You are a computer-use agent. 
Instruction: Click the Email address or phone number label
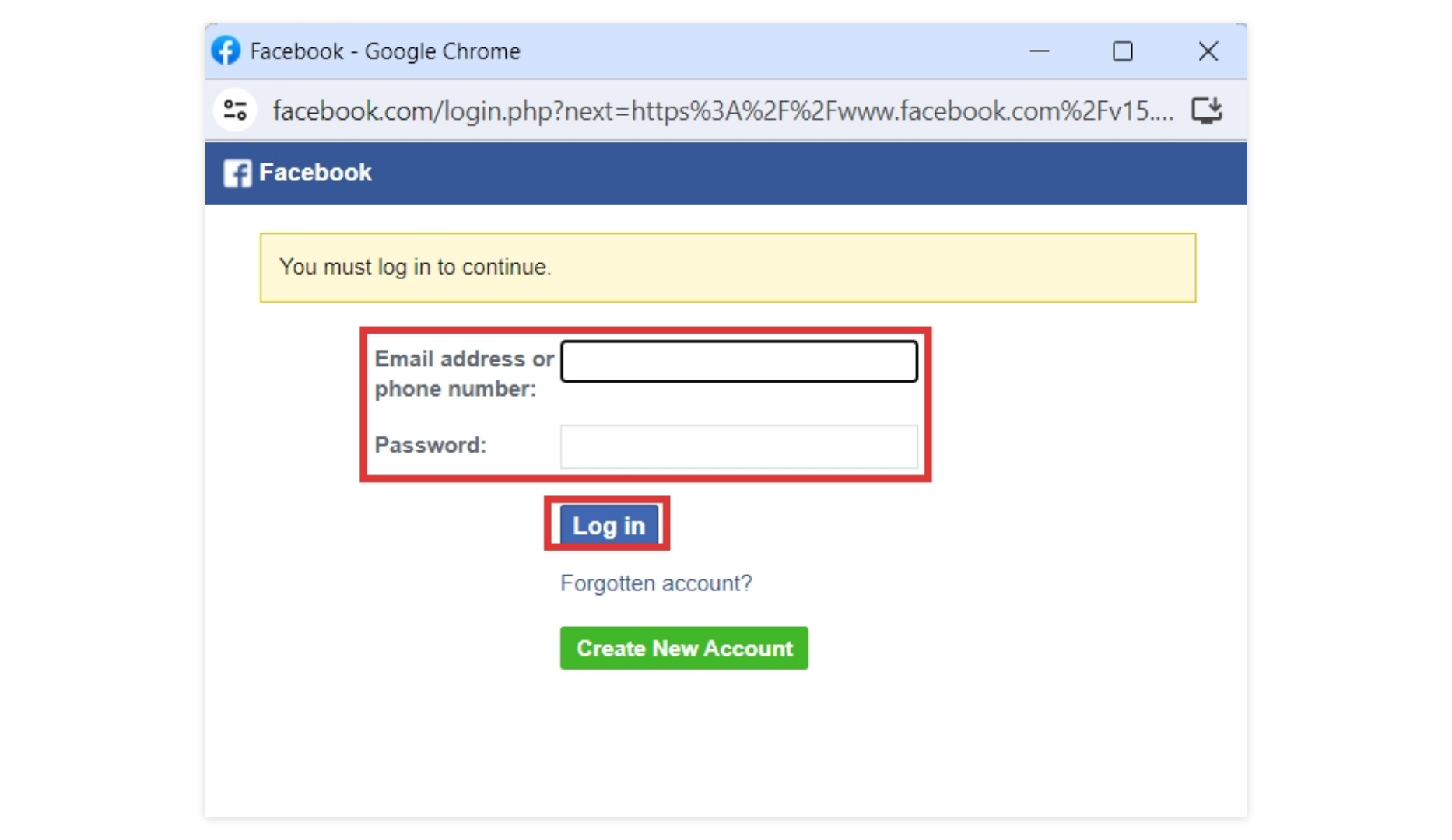[464, 373]
